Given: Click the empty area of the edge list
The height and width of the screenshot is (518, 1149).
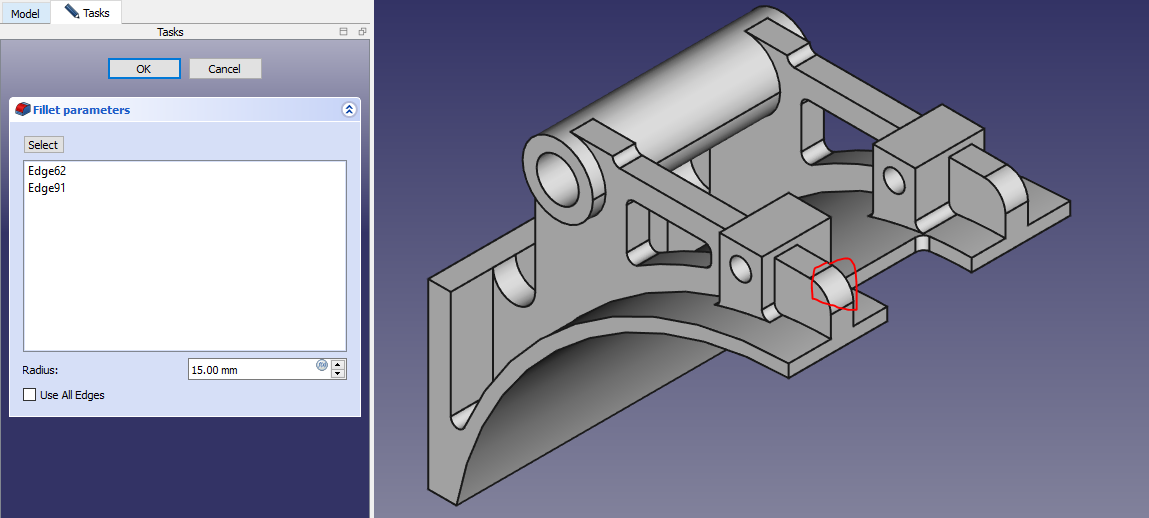Looking at the screenshot, I should click(185, 280).
